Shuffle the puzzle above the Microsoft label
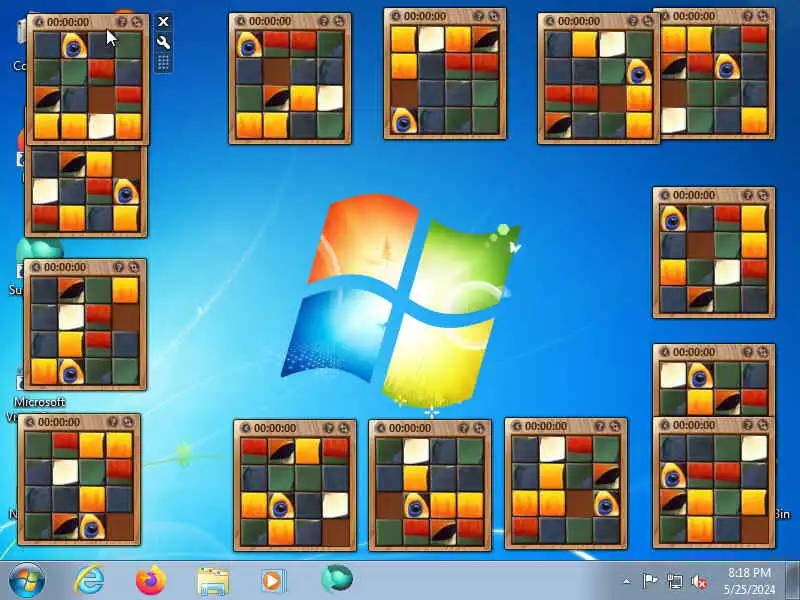 pyautogui.click(x=134, y=267)
